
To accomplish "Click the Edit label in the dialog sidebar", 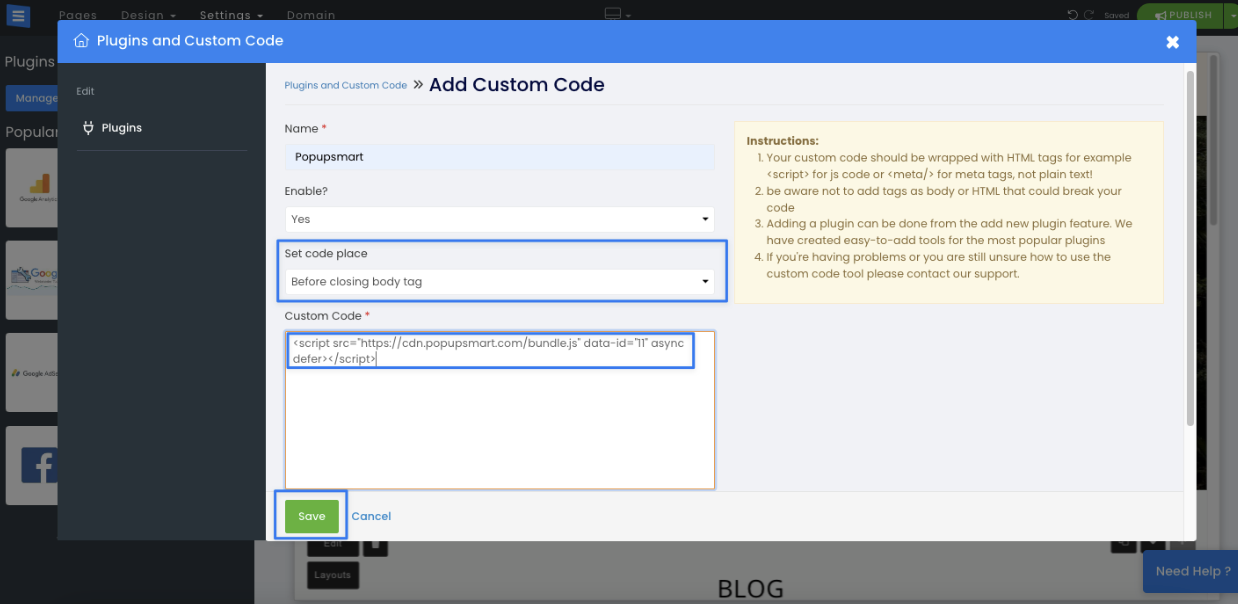I will 85,91.
